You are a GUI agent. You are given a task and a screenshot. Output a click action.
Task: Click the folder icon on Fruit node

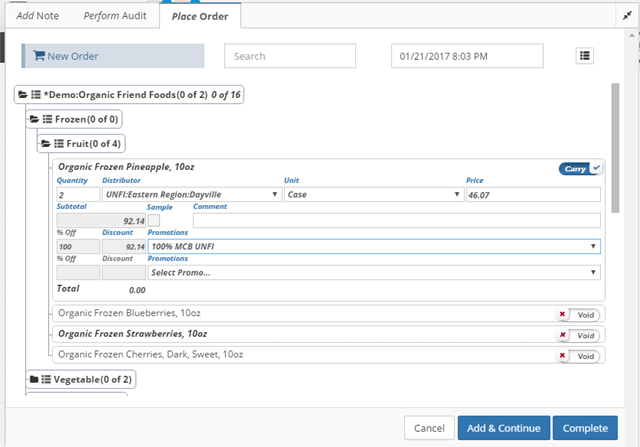tap(46, 144)
